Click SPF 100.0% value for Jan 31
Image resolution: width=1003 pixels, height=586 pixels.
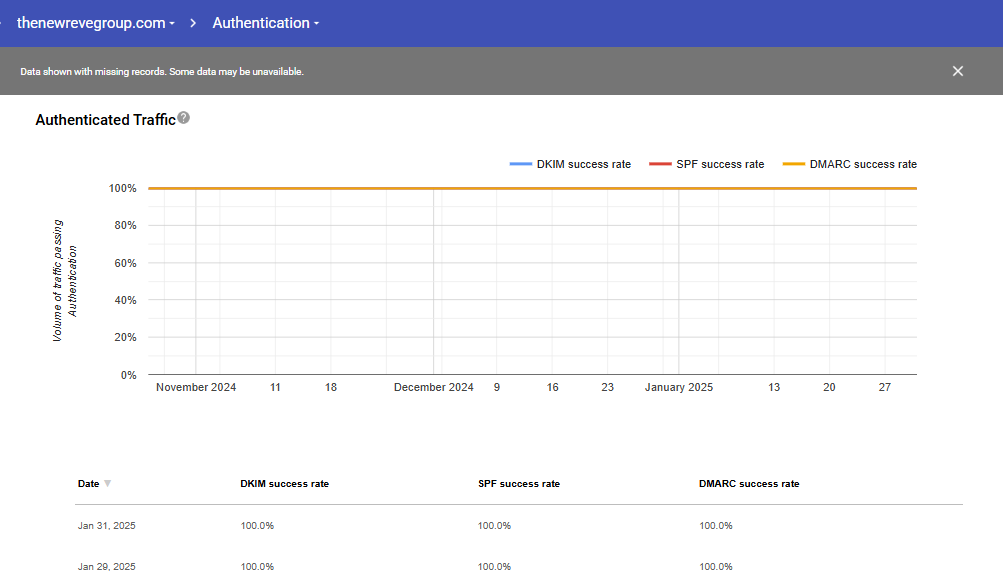pyautogui.click(x=494, y=526)
